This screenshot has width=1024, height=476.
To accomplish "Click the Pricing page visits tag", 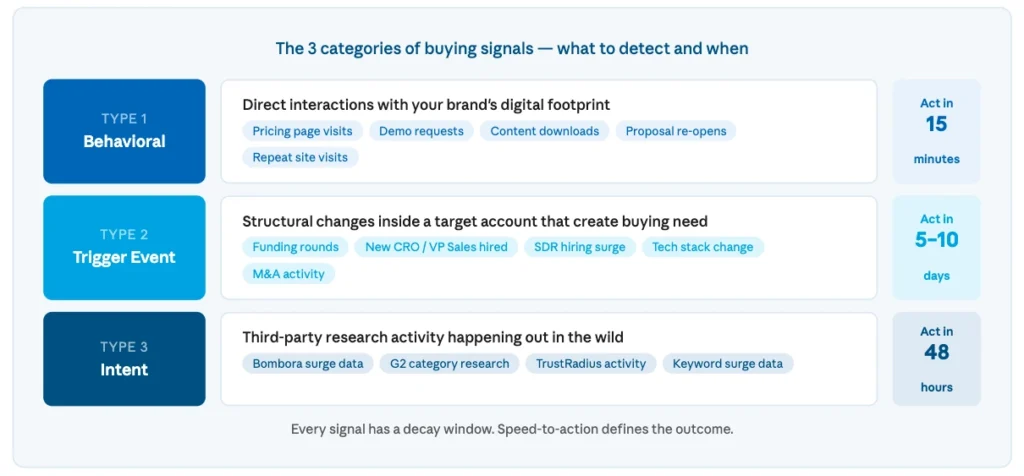I will point(302,131).
